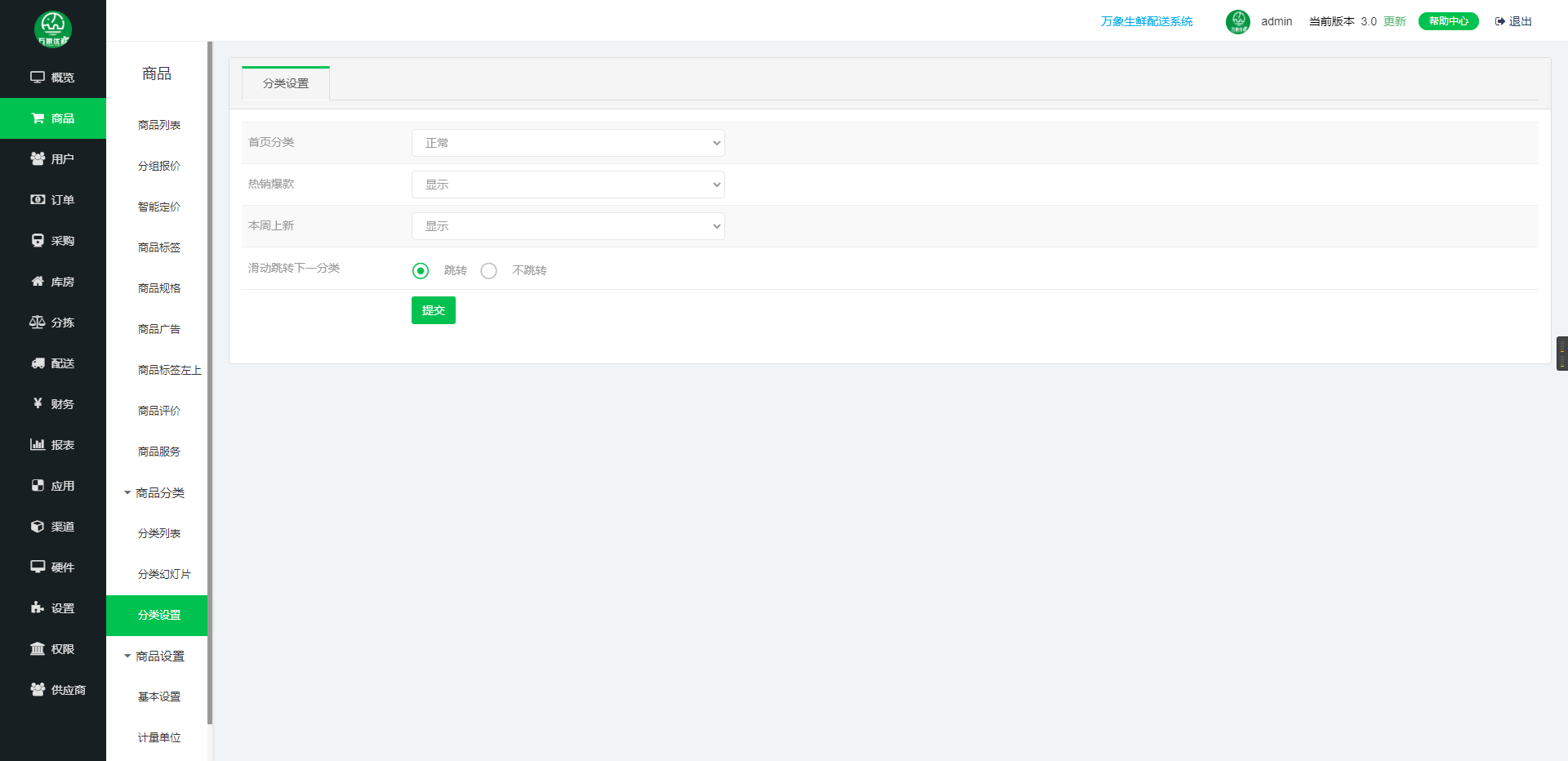Open the 硬件 hardware display icon
Viewport: 1568px width, 761px height.
pos(38,567)
